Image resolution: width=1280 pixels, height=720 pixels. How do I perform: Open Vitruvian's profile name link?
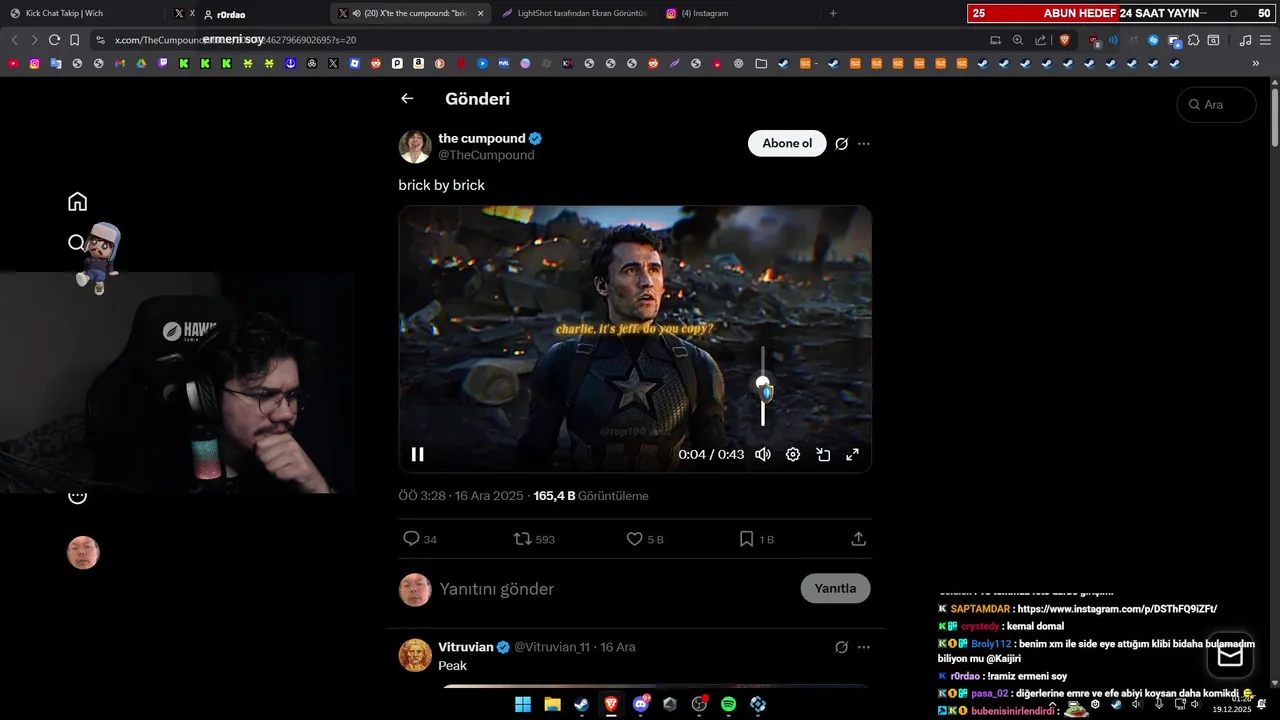point(466,647)
